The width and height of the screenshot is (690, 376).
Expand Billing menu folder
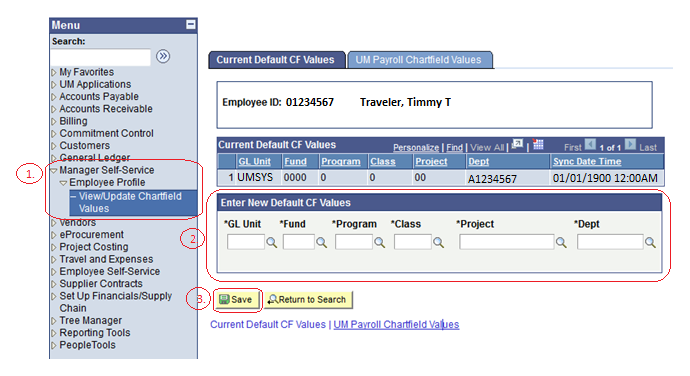[x=54, y=122]
